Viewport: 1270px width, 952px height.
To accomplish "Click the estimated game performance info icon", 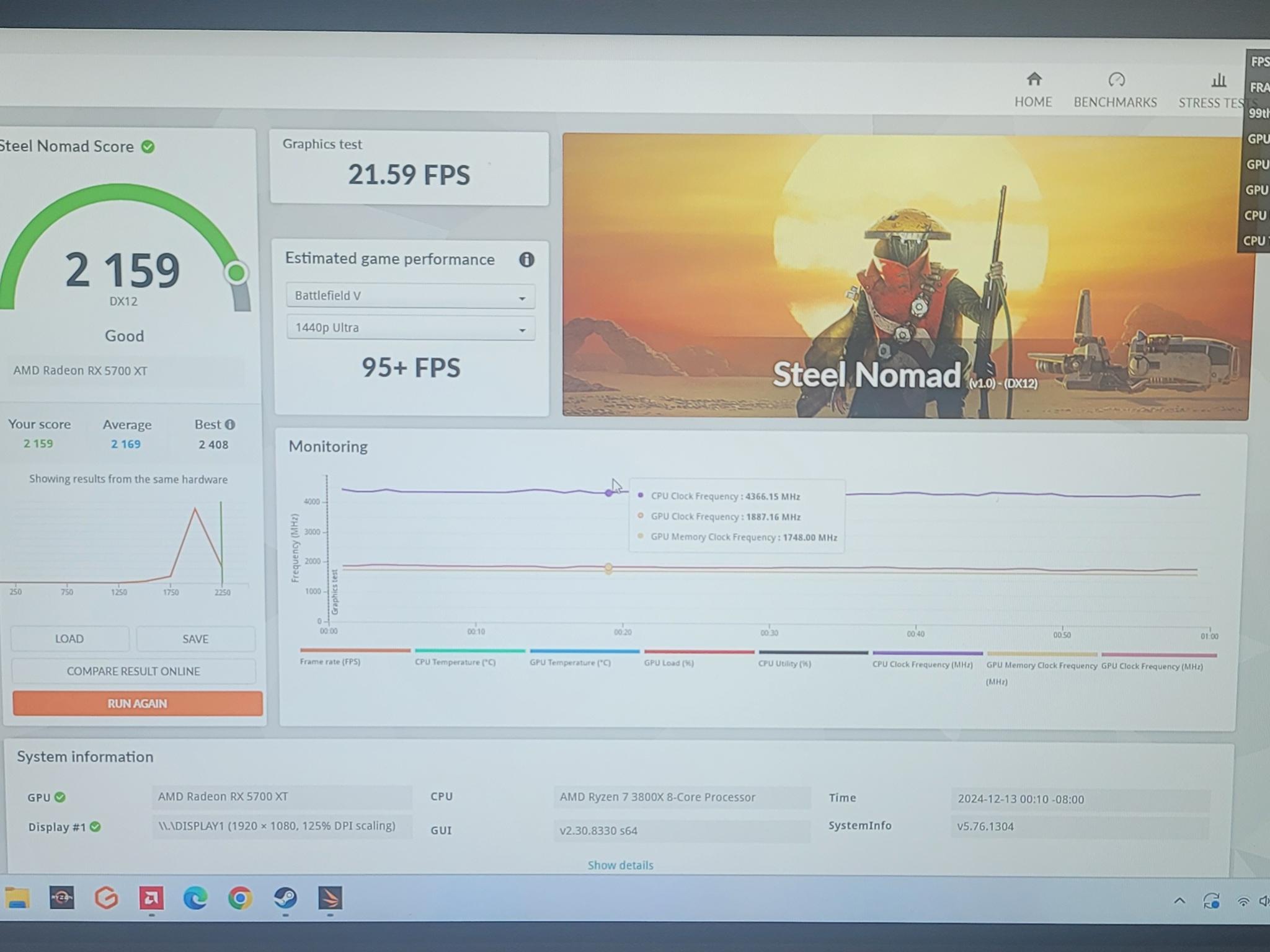I will 526,260.
